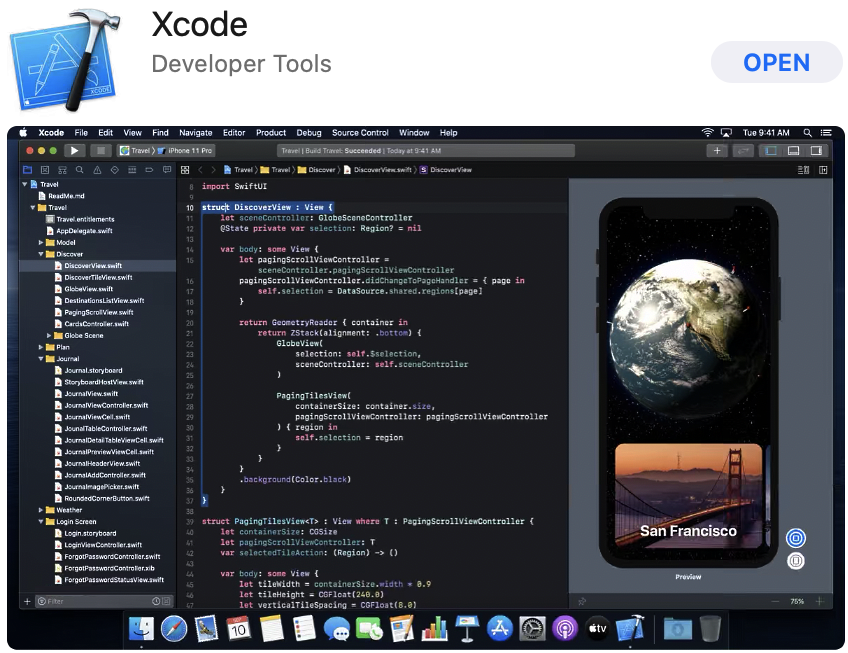Open the Source Control navigator tab
This screenshot has height=653, width=848.
click(x=45, y=170)
